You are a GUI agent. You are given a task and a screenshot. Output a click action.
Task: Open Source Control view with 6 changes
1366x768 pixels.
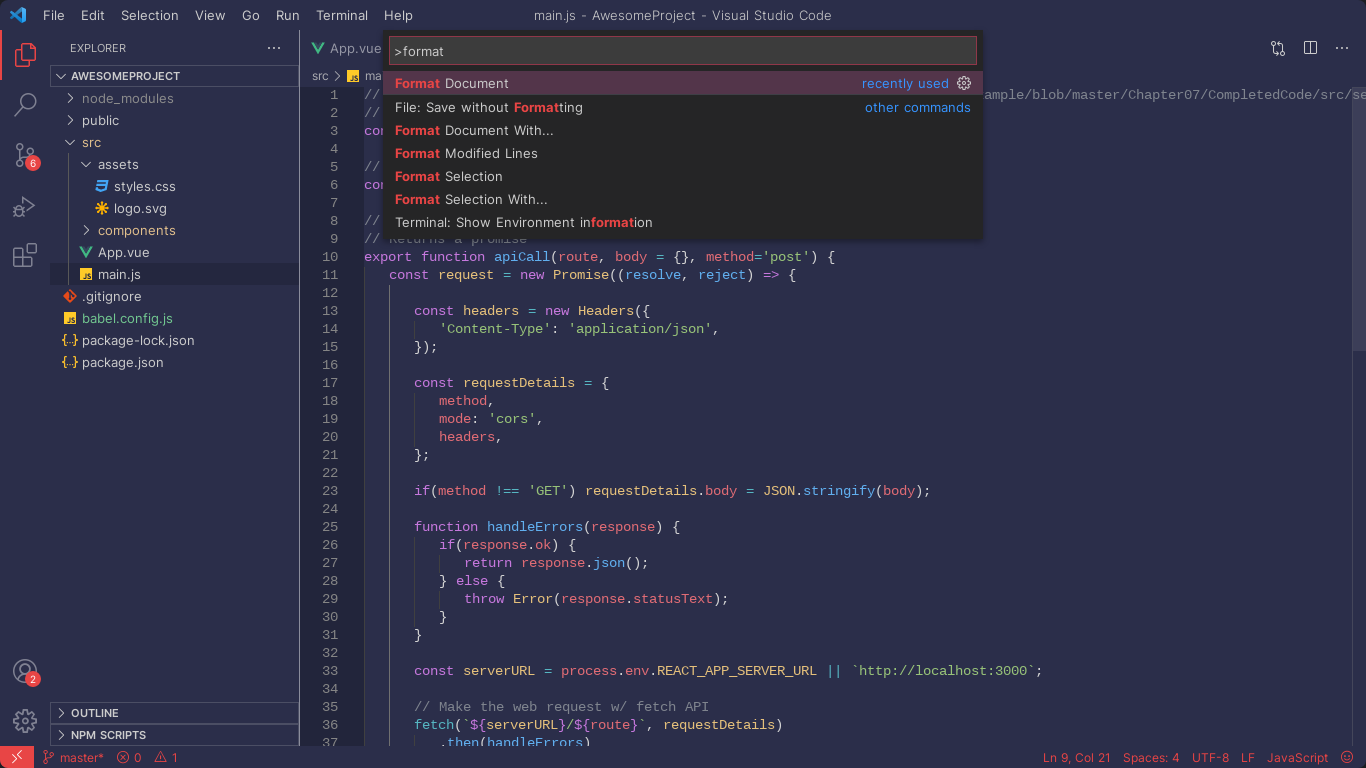coord(25,155)
